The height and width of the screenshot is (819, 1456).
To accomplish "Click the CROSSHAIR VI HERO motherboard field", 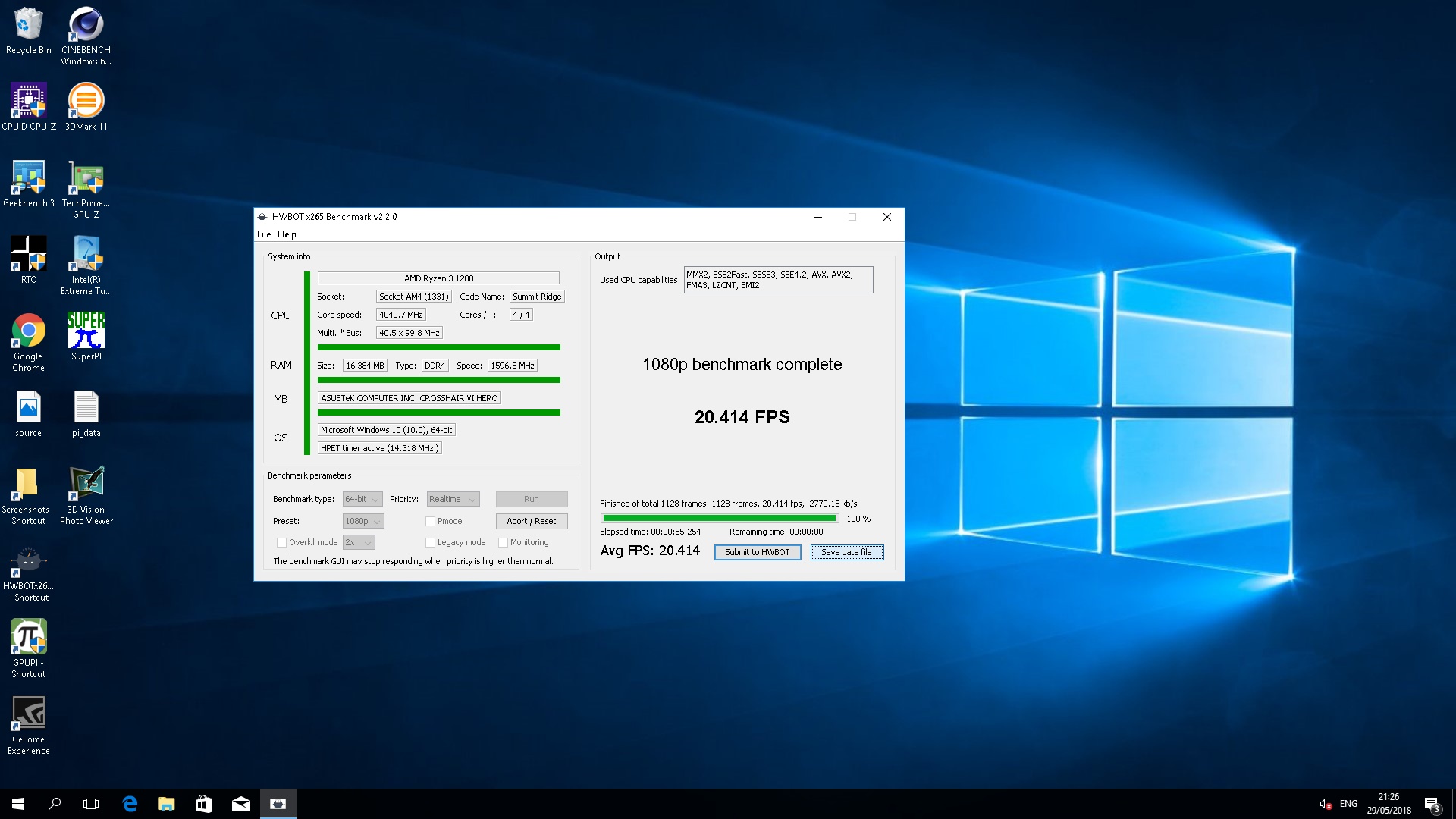I will point(409,398).
